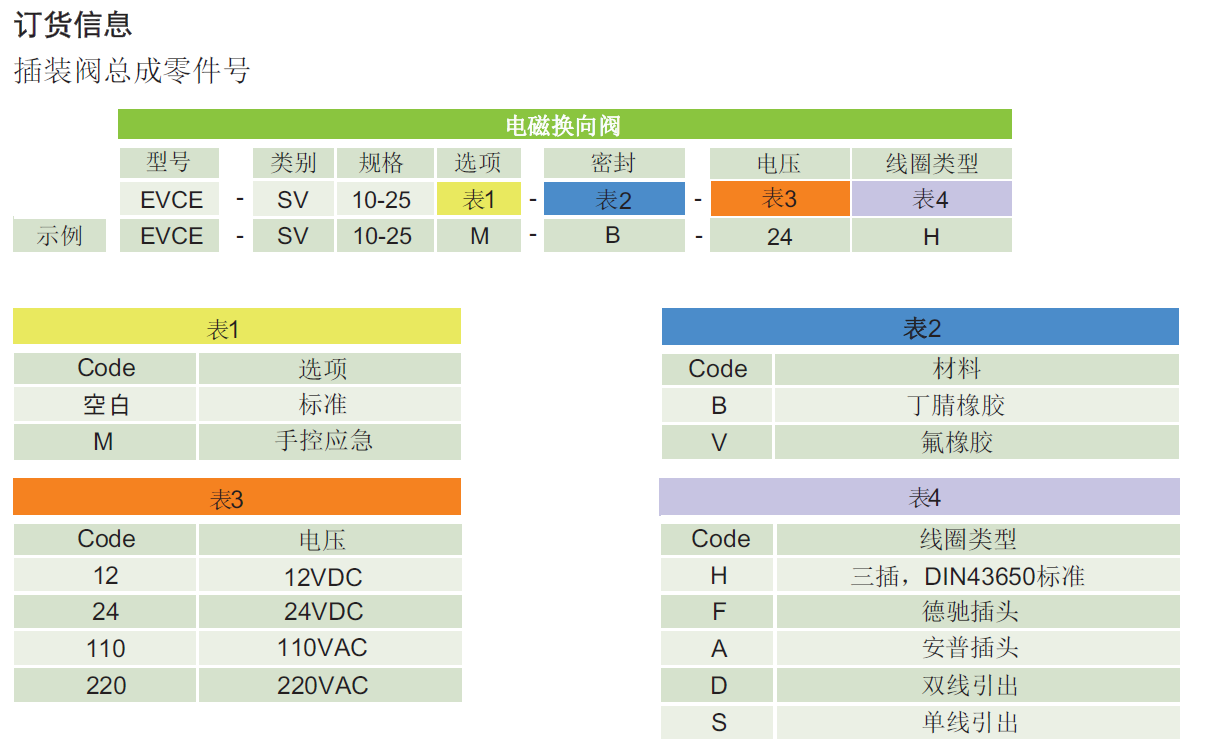Screen dimensions: 1225x747
Task: Click the 示例 row label
Action: point(59,236)
